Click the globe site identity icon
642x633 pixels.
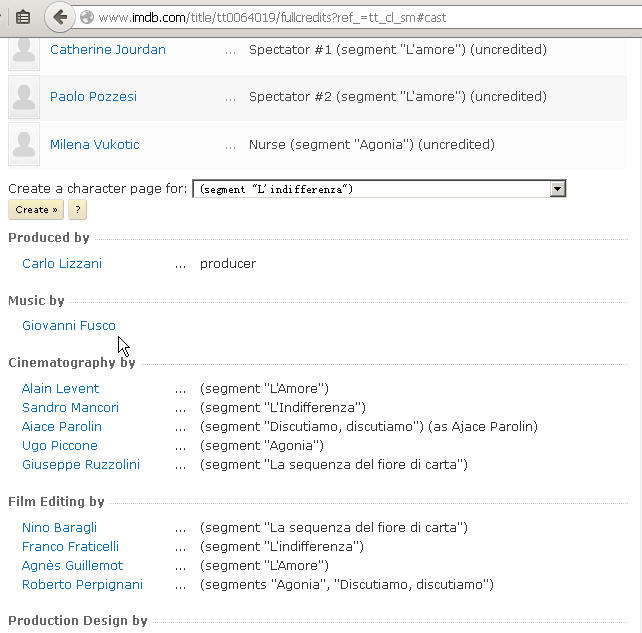[x=87, y=17]
